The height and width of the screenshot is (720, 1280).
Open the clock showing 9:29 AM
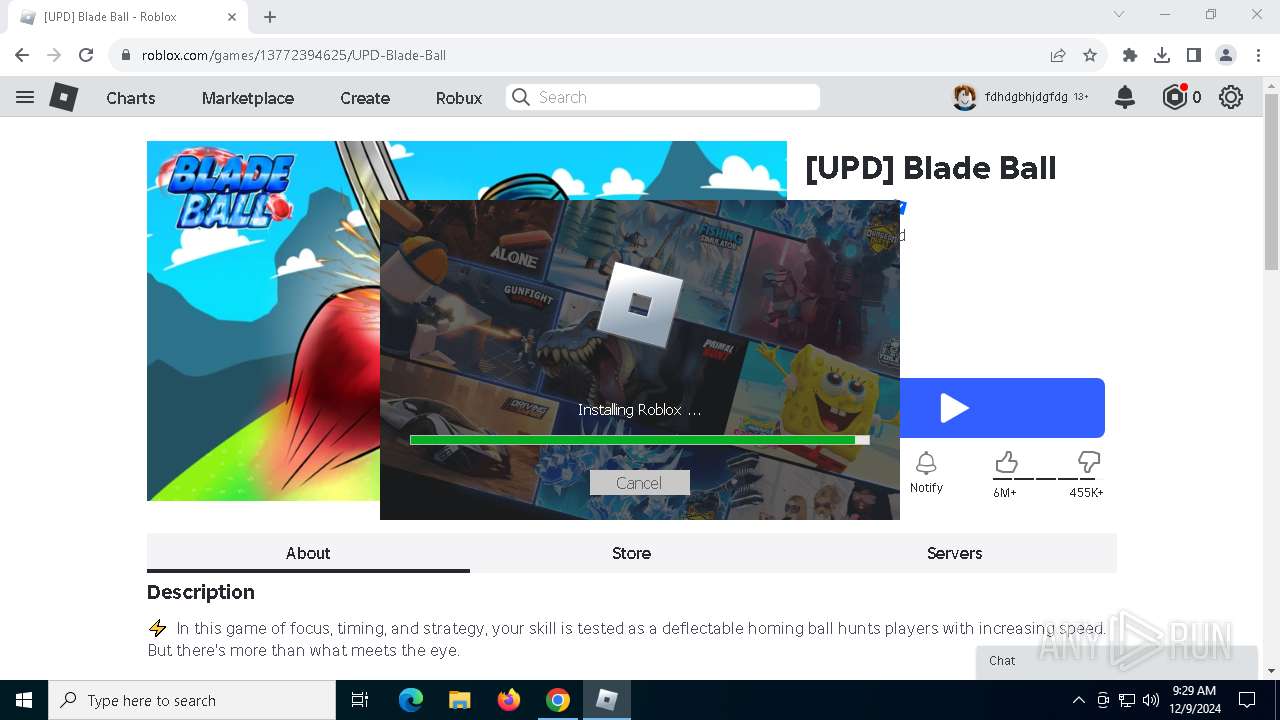pos(1194,700)
